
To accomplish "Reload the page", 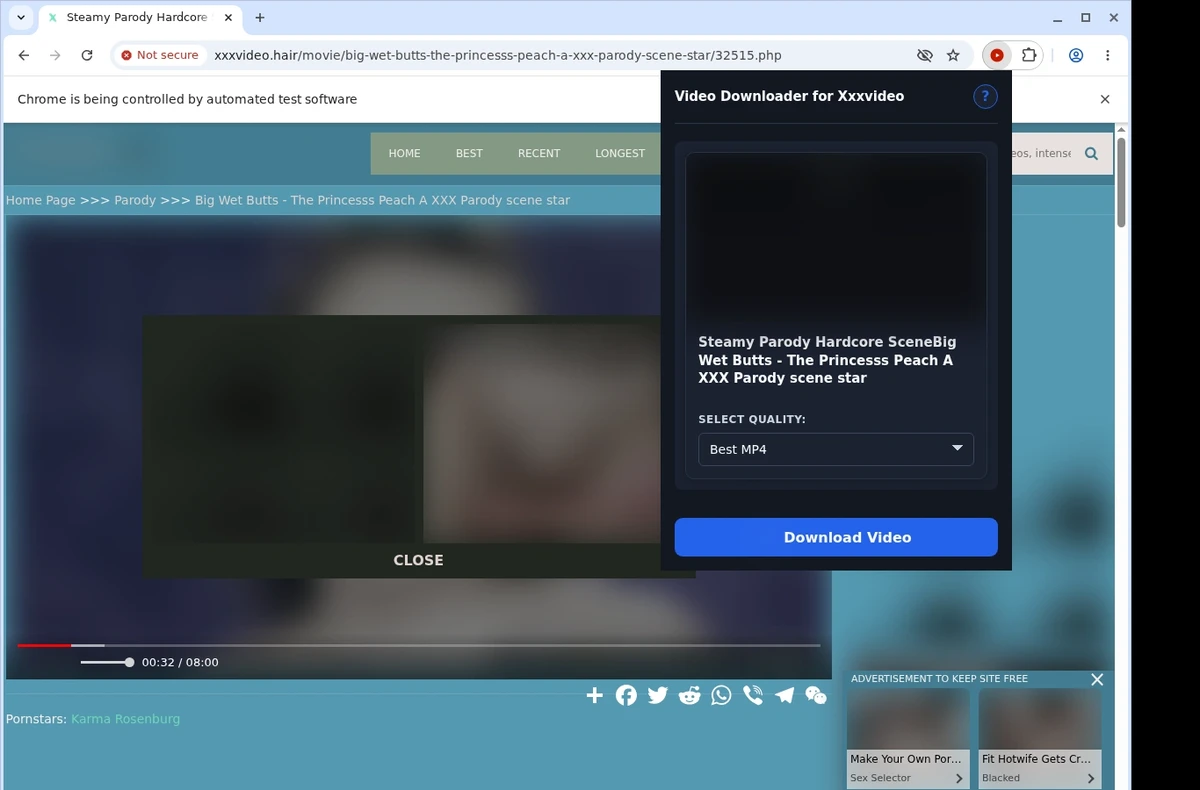I will tap(87, 56).
